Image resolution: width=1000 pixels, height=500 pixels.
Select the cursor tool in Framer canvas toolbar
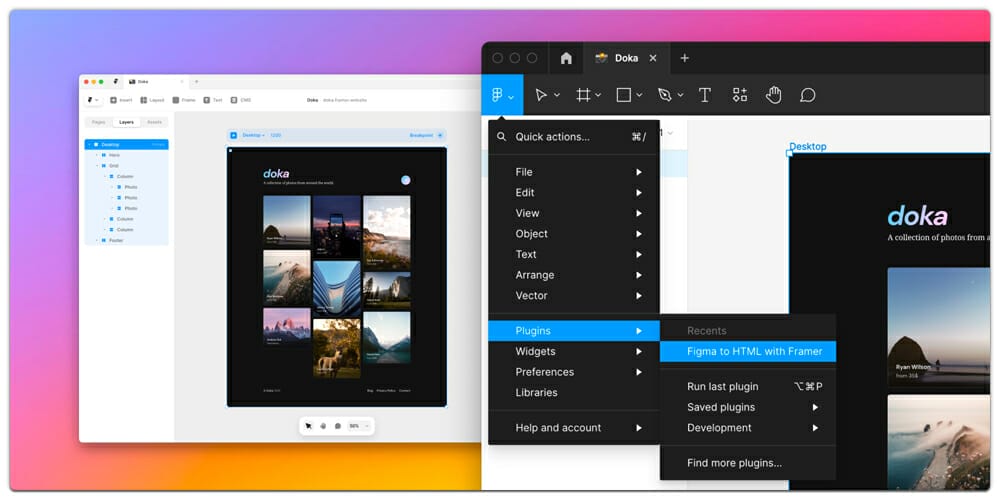click(309, 426)
